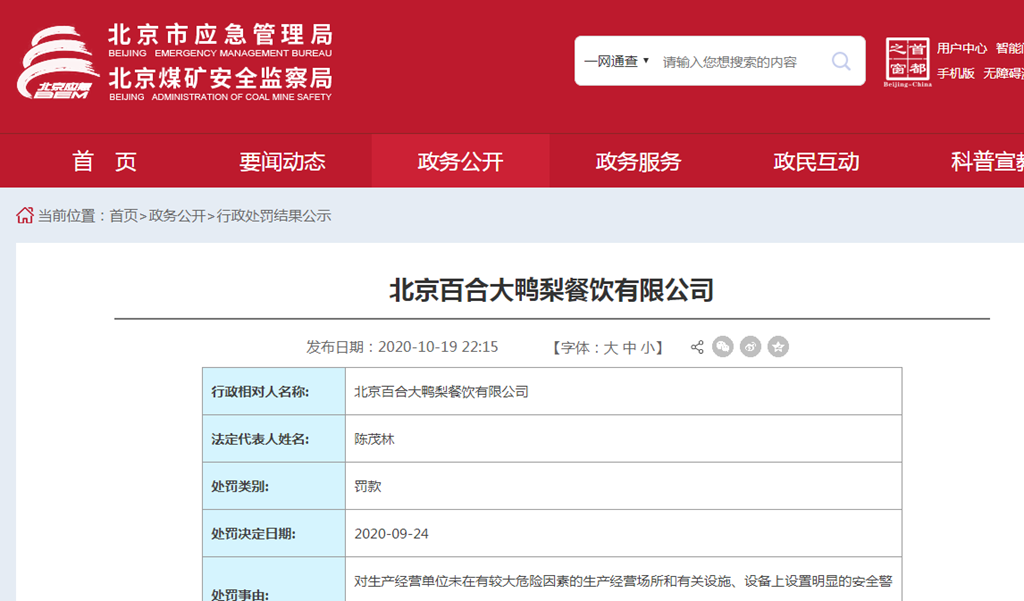Image resolution: width=1024 pixels, height=601 pixels.
Task: Go to the 首页 navigation tab
Action: [x=104, y=161]
